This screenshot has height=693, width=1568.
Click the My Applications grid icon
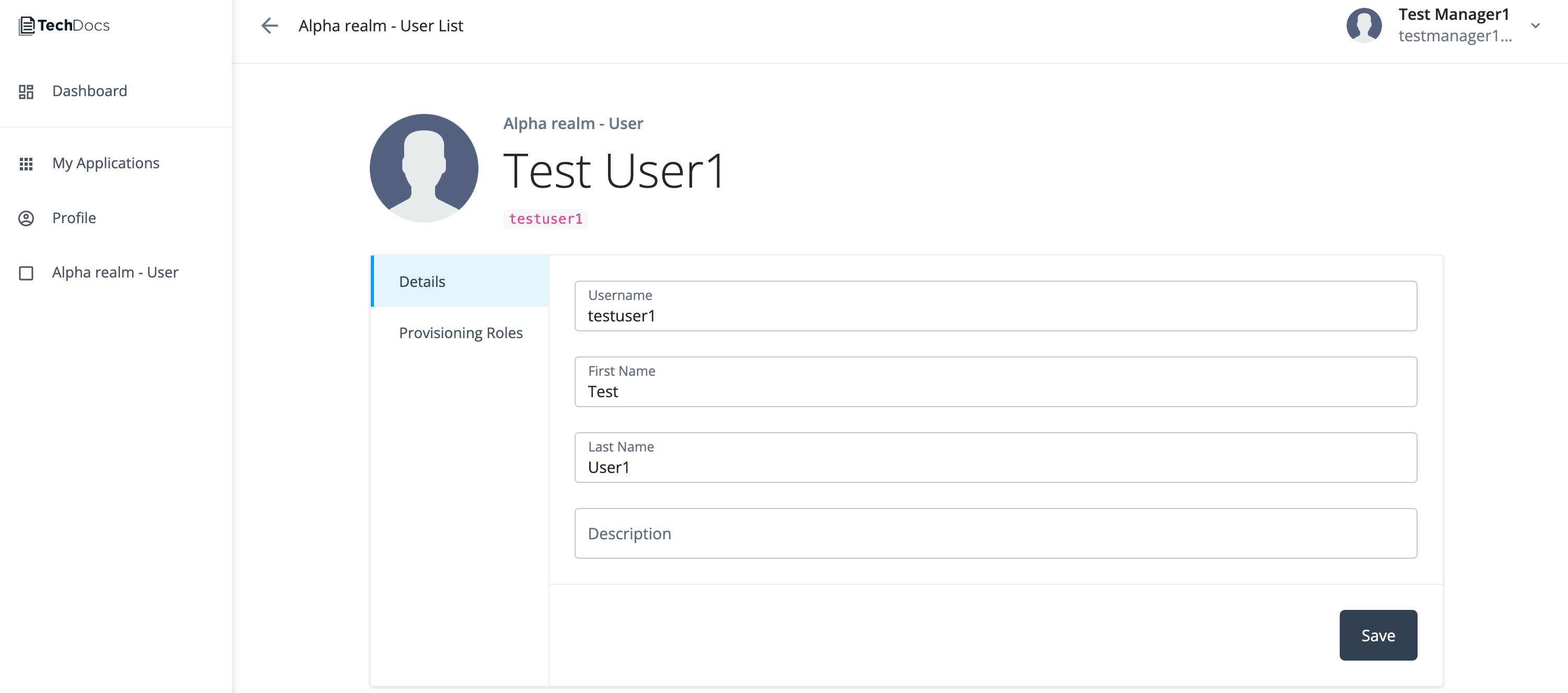click(26, 163)
